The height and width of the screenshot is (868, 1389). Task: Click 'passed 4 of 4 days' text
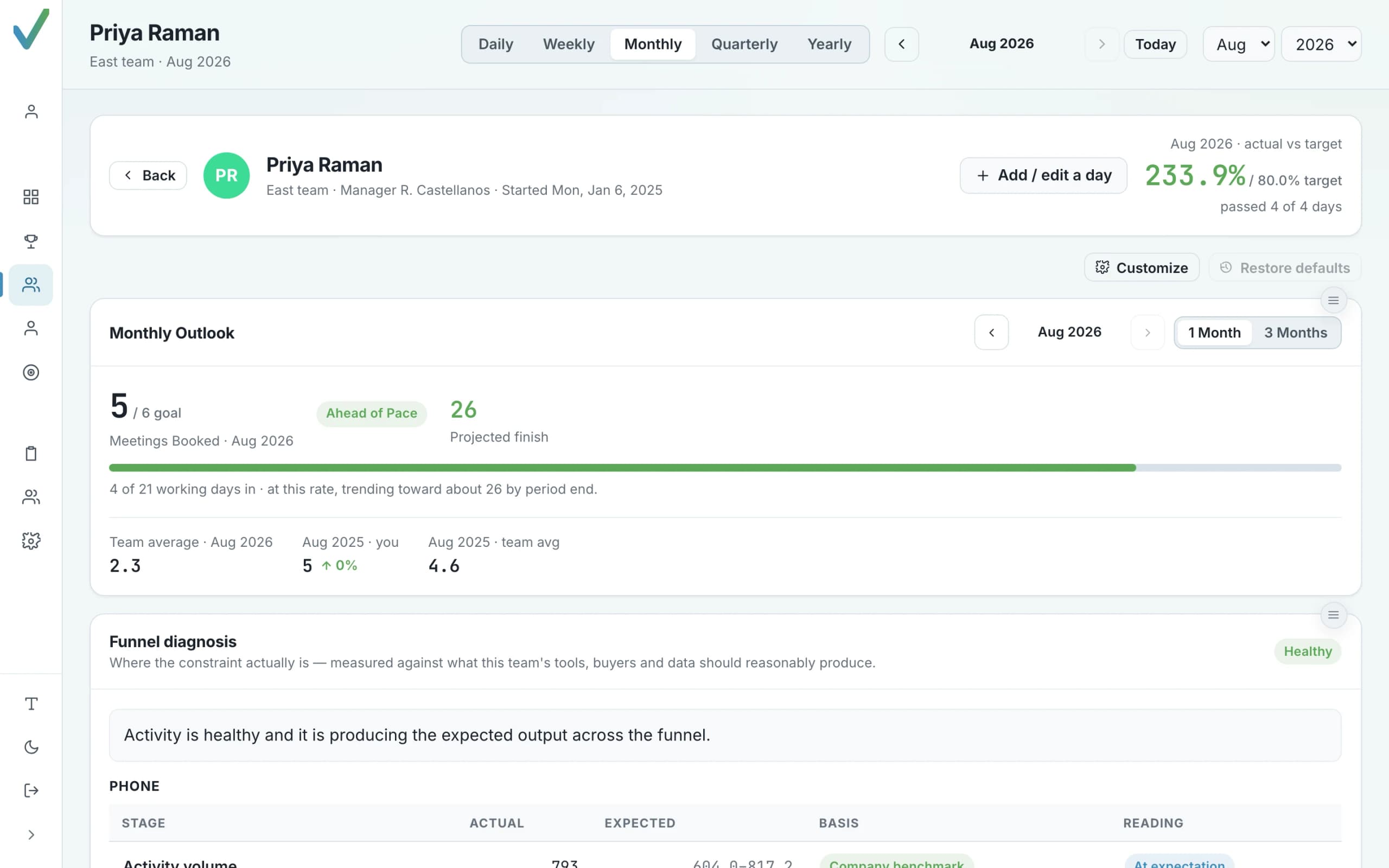coord(1280,207)
